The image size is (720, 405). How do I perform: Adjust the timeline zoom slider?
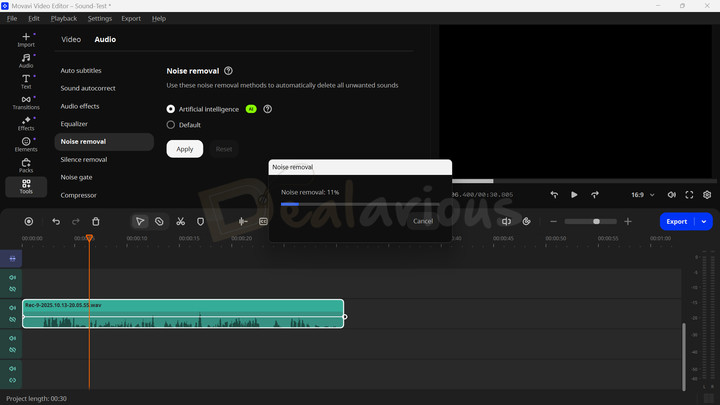tap(596, 221)
